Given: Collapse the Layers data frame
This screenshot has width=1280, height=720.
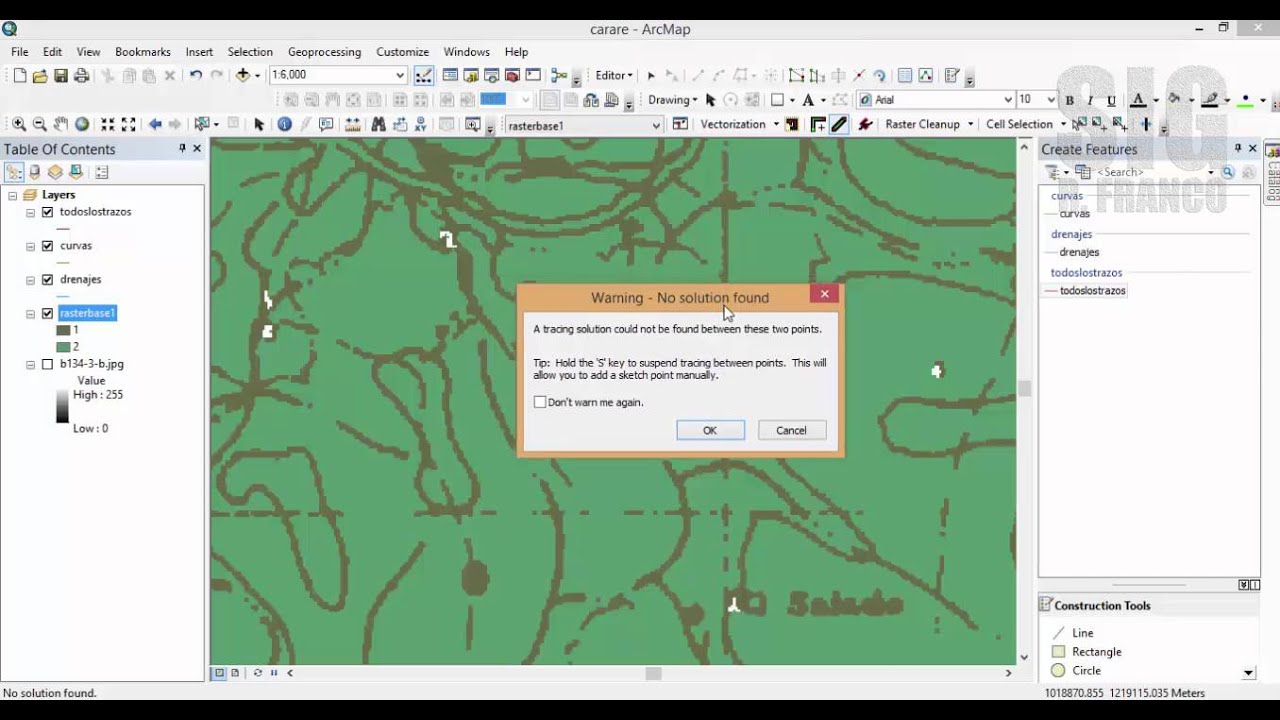Looking at the screenshot, I should click(13, 195).
